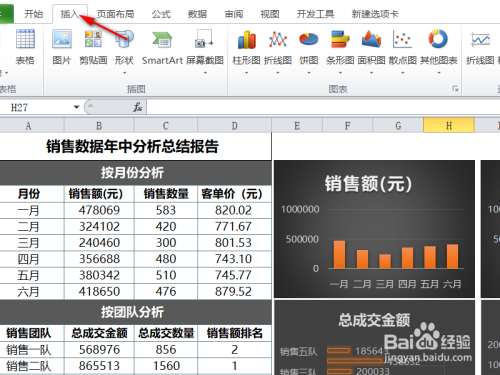Expand the pie chart dropdown arrow

point(309,72)
